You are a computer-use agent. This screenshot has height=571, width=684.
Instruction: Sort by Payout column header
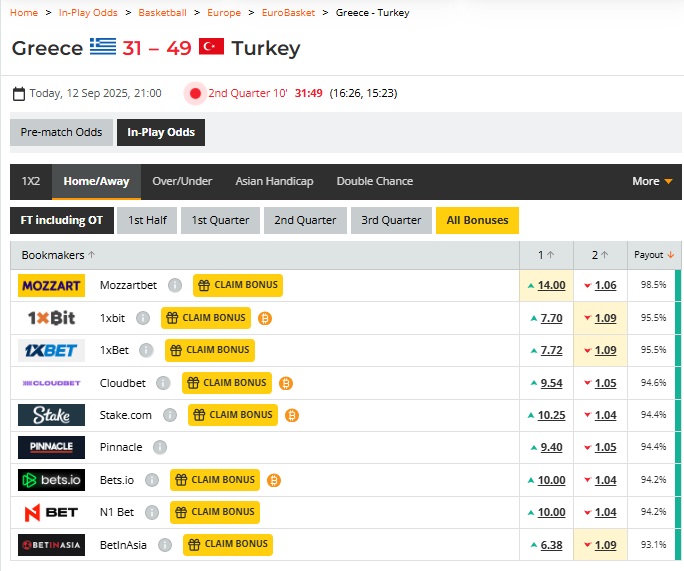click(654, 255)
